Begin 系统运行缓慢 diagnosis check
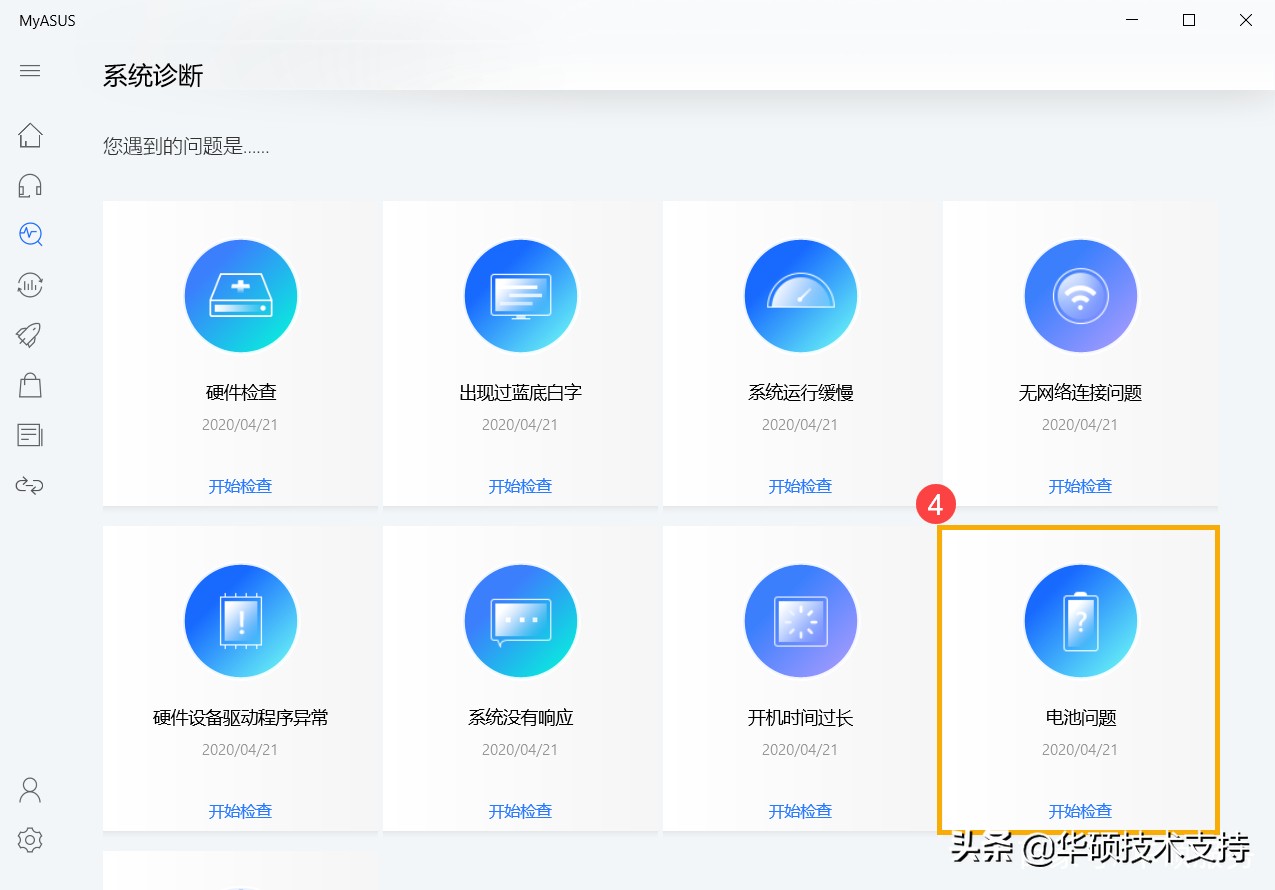This screenshot has width=1275, height=890. pyautogui.click(x=800, y=486)
